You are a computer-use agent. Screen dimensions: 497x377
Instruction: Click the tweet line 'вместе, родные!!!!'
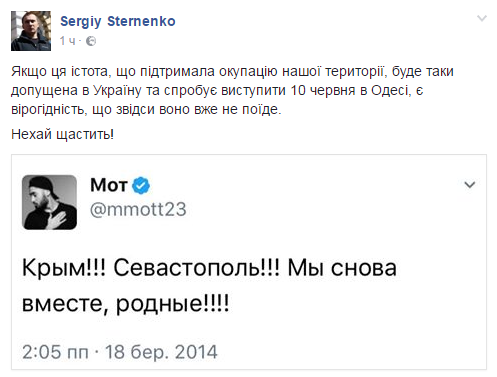tap(126, 304)
